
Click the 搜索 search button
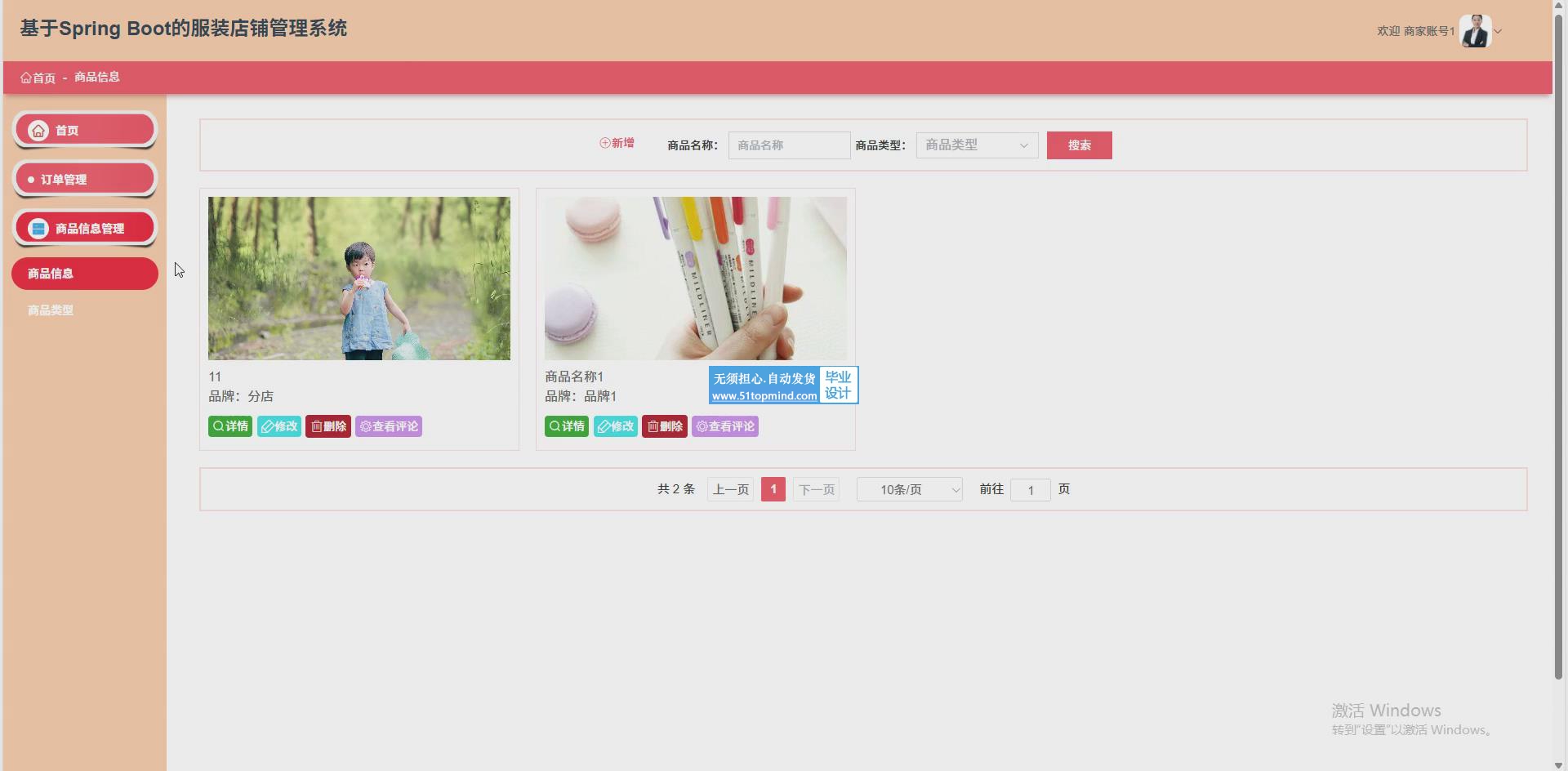pos(1079,145)
